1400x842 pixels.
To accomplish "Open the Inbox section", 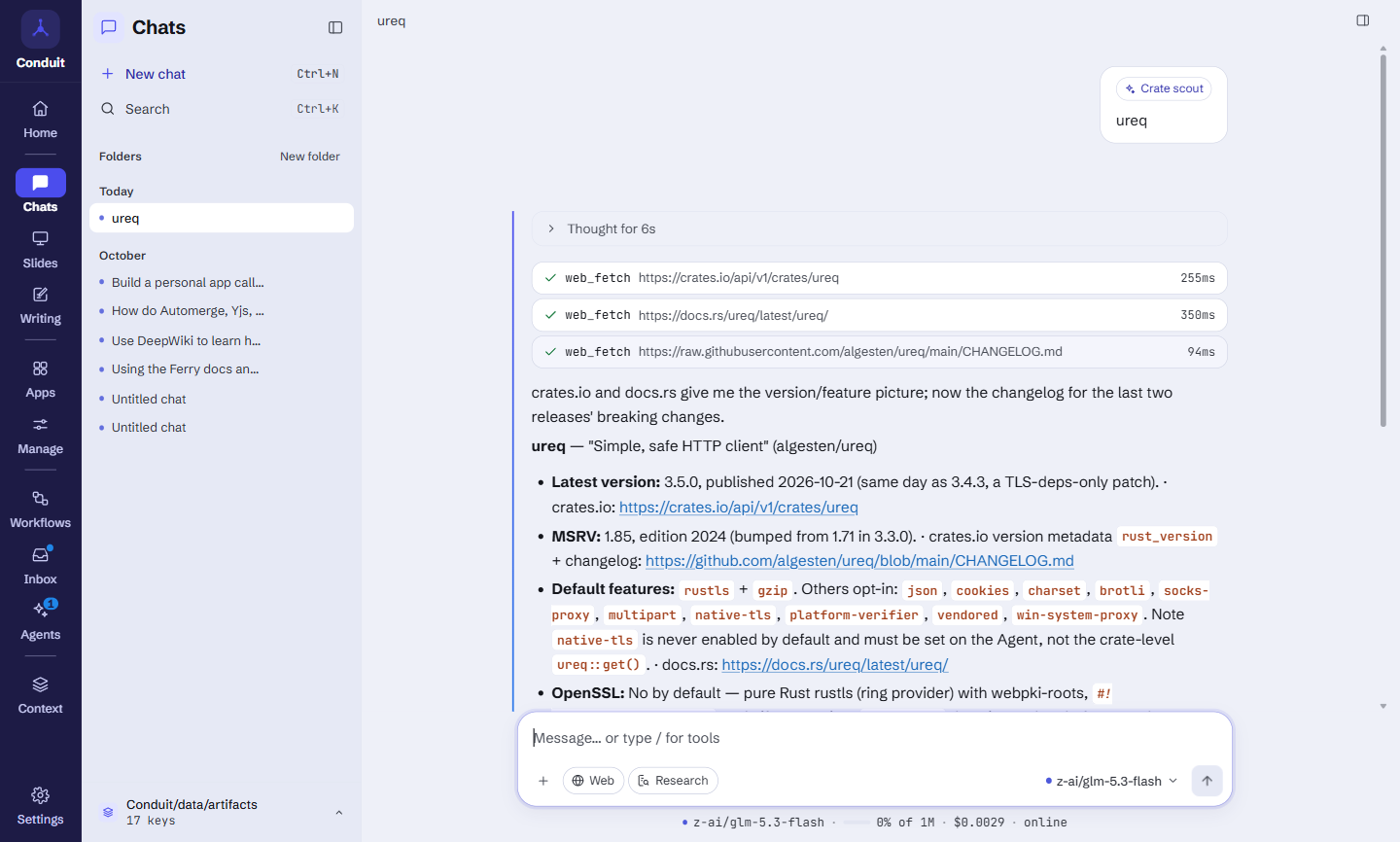I will (x=40, y=566).
